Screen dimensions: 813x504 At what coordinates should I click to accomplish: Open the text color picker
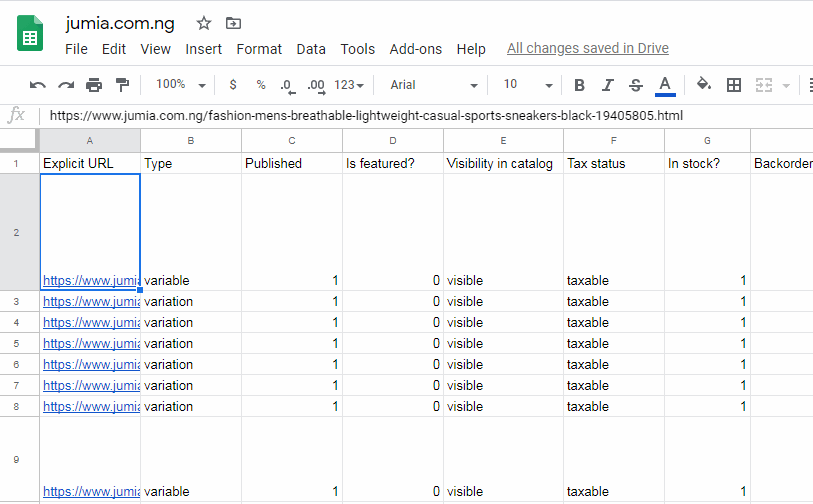pyautogui.click(x=665, y=86)
